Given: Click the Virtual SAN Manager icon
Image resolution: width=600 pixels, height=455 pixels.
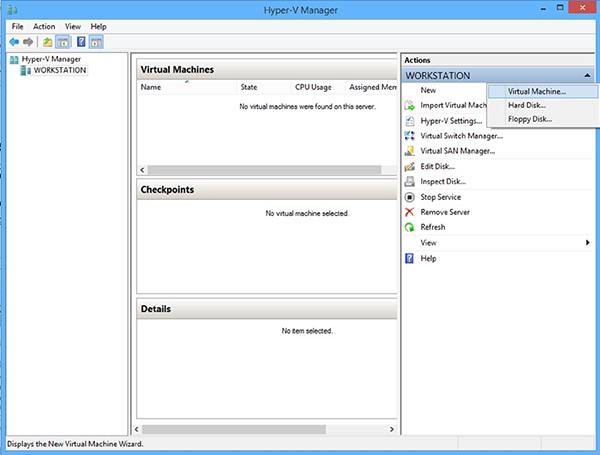Looking at the screenshot, I should 409,151.
